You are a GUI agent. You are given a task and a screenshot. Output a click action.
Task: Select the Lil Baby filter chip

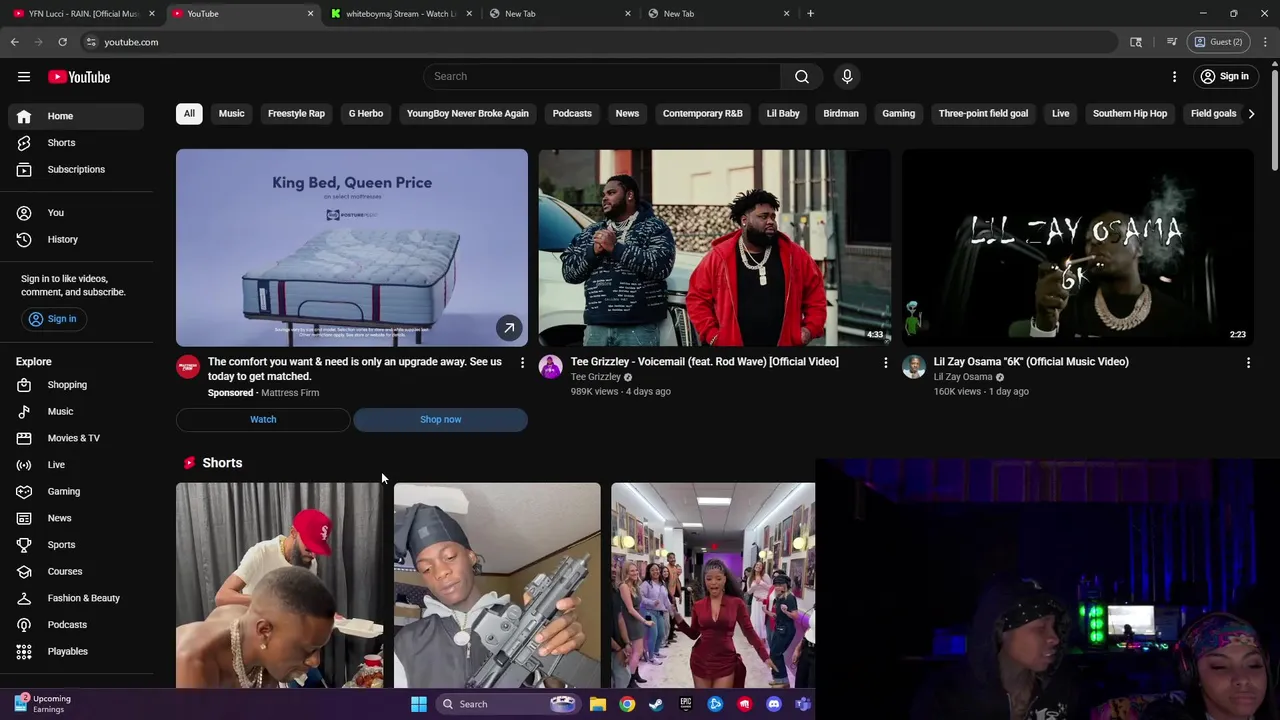click(783, 114)
